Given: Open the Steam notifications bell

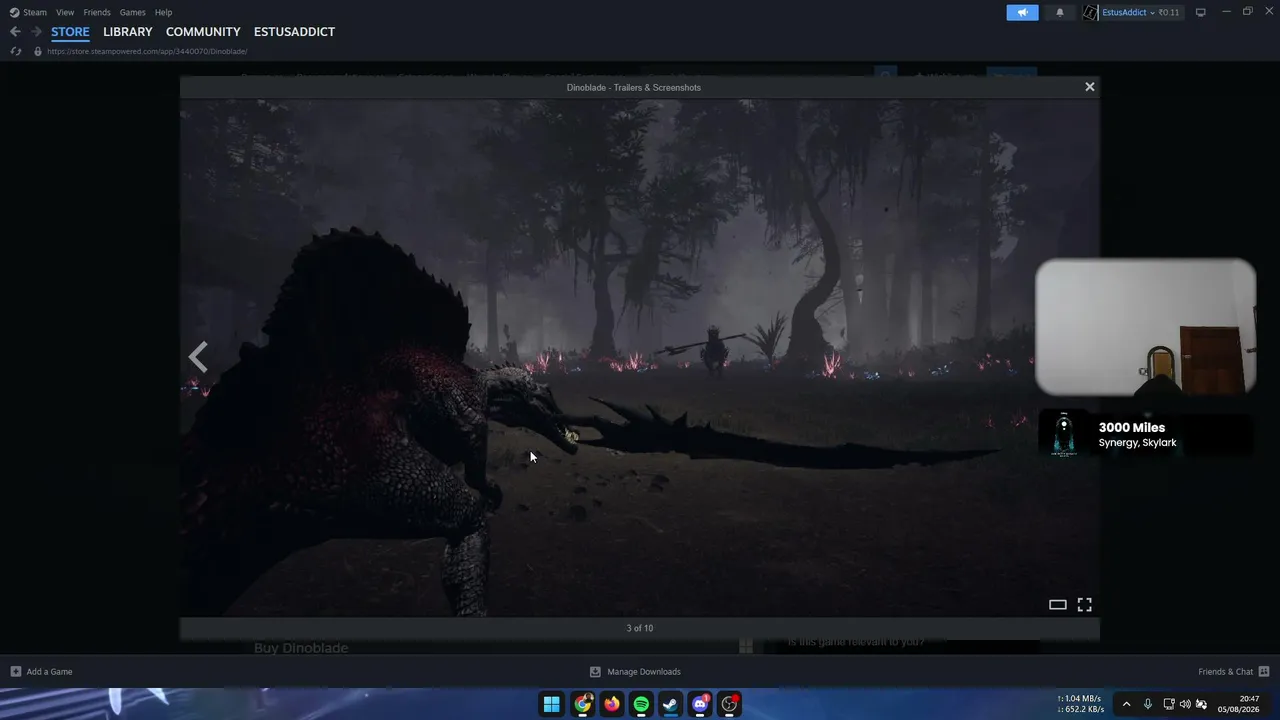Looking at the screenshot, I should [1060, 12].
